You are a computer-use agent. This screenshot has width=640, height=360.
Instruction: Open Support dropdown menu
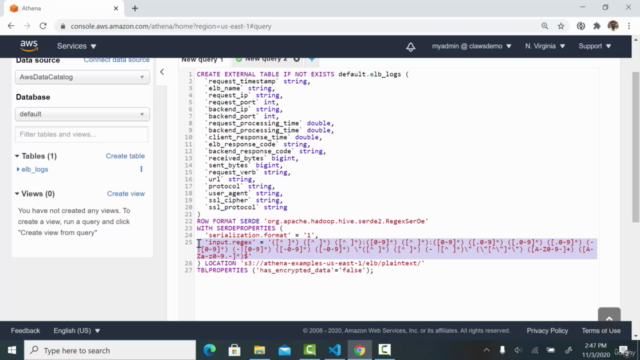pos(595,46)
